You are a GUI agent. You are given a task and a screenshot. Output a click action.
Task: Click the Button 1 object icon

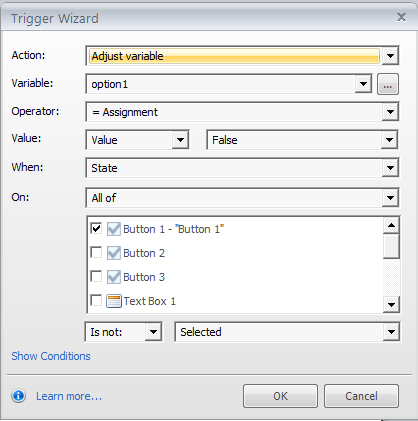pyautogui.click(x=114, y=229)
